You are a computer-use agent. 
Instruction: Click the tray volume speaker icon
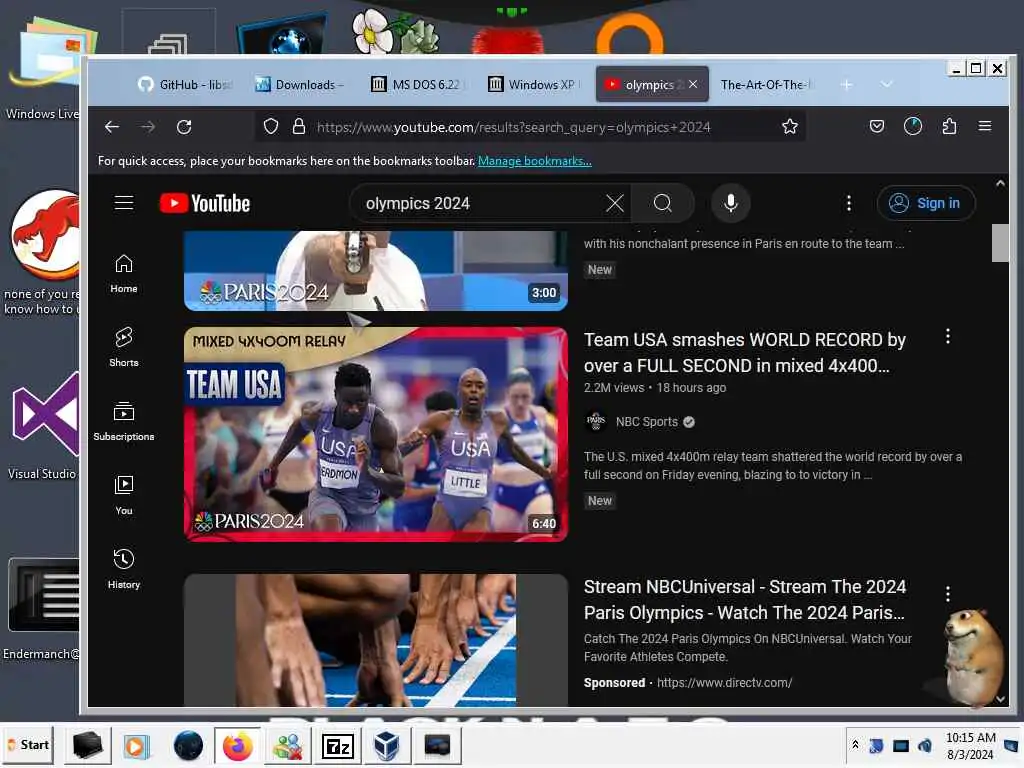[x=925, y=745]
